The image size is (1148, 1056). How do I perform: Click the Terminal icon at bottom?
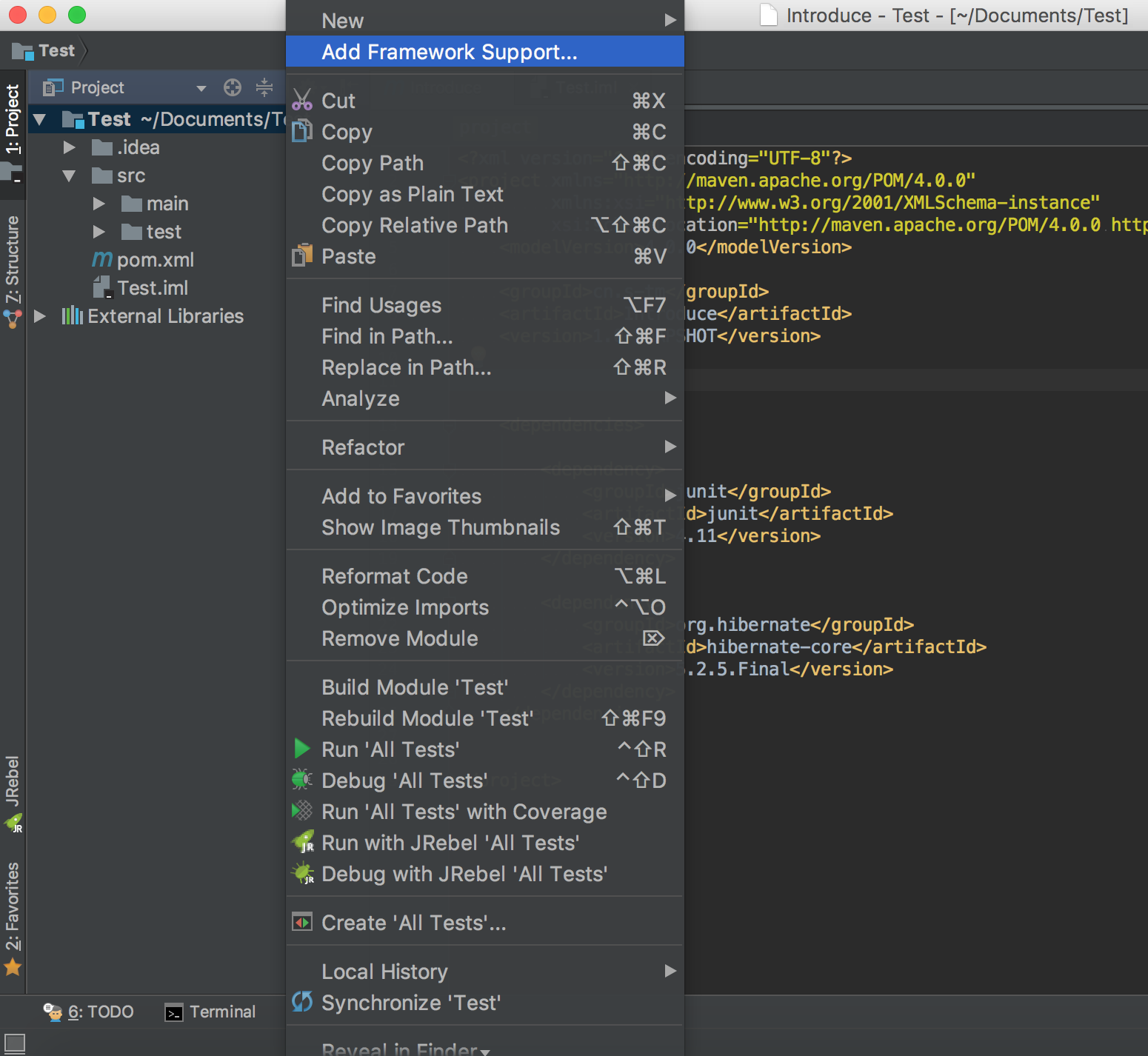tap(173, 1012)
